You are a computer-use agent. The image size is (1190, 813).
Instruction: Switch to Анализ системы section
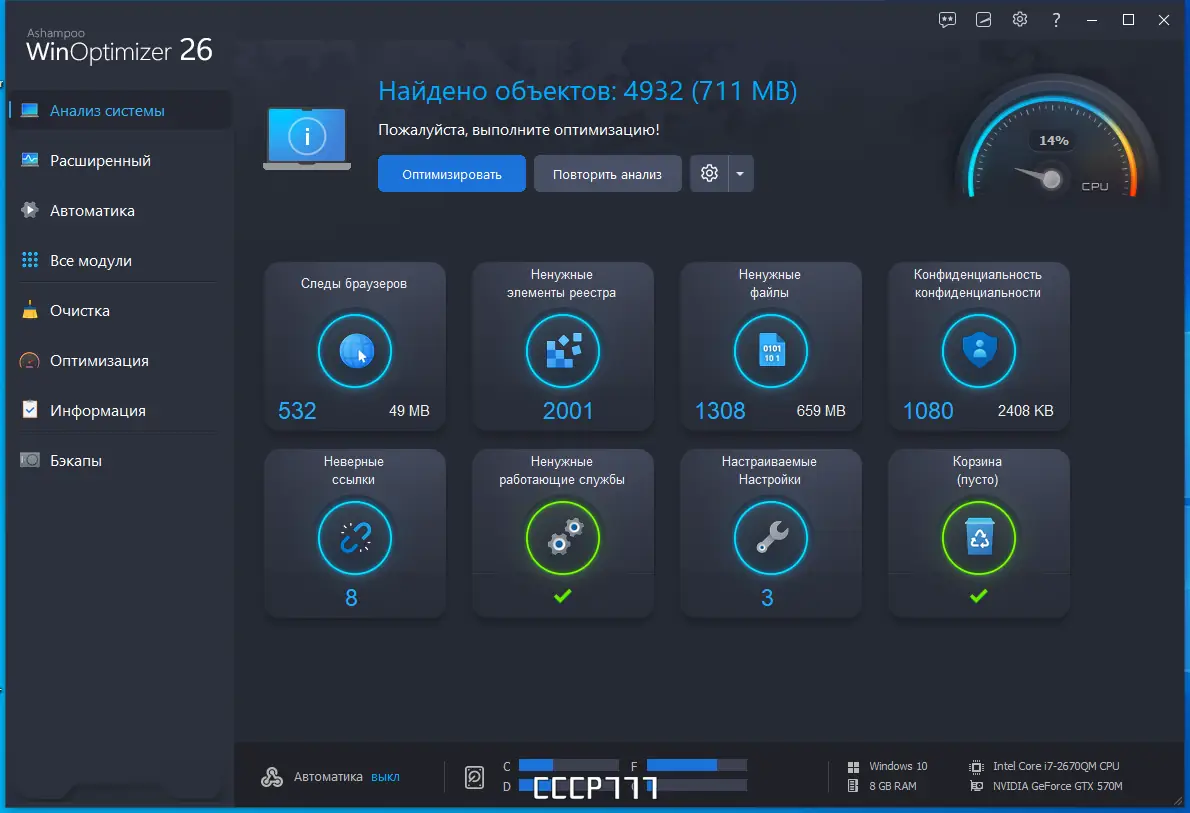tap(105, 110)
